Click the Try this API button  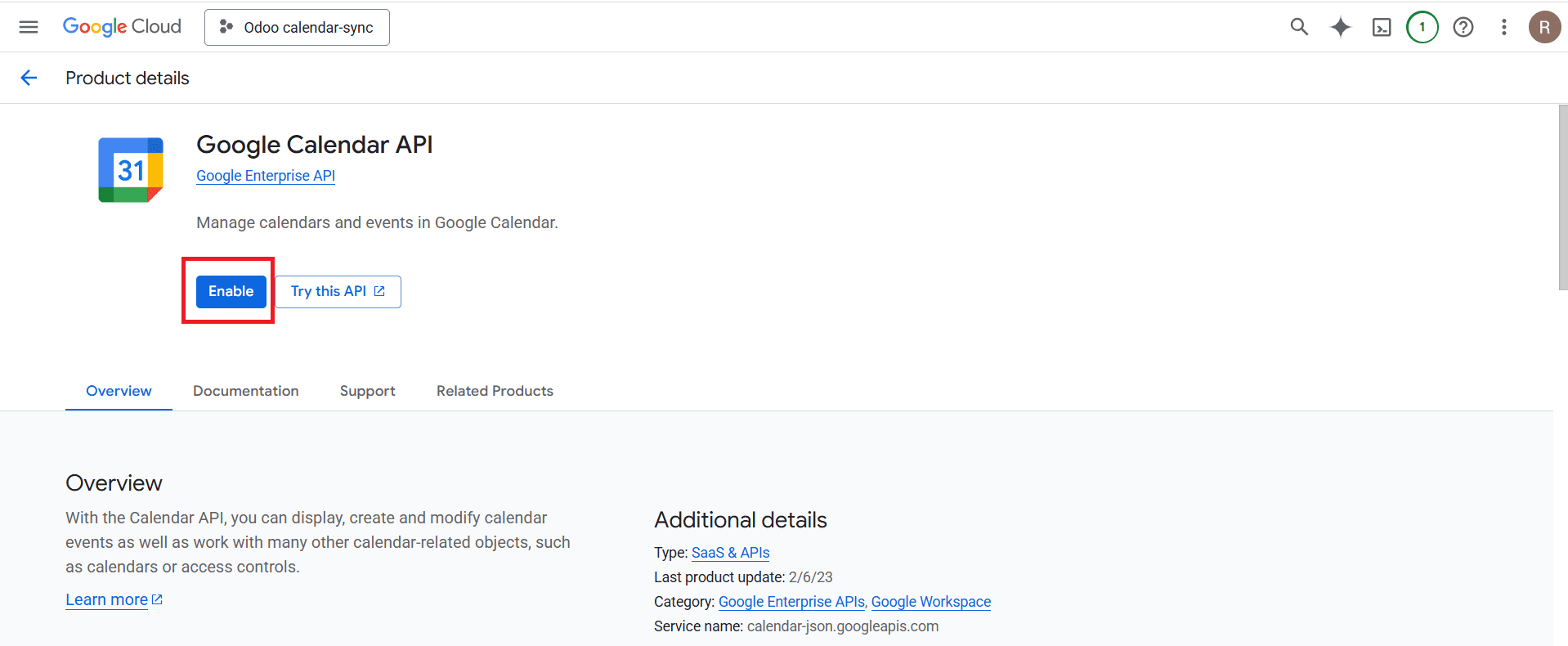(338, 292)
